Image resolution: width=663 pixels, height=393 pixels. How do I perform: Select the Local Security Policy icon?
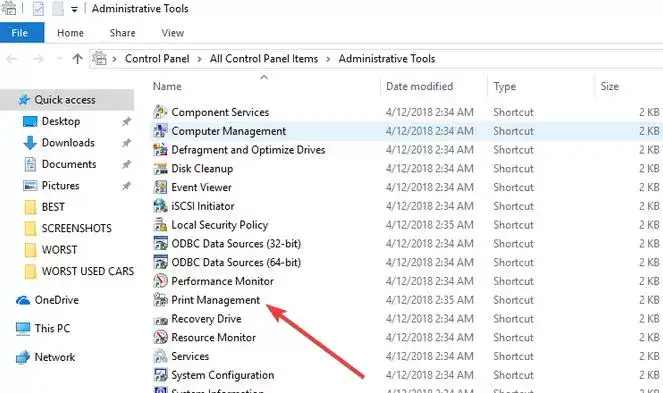click(160, 225)
